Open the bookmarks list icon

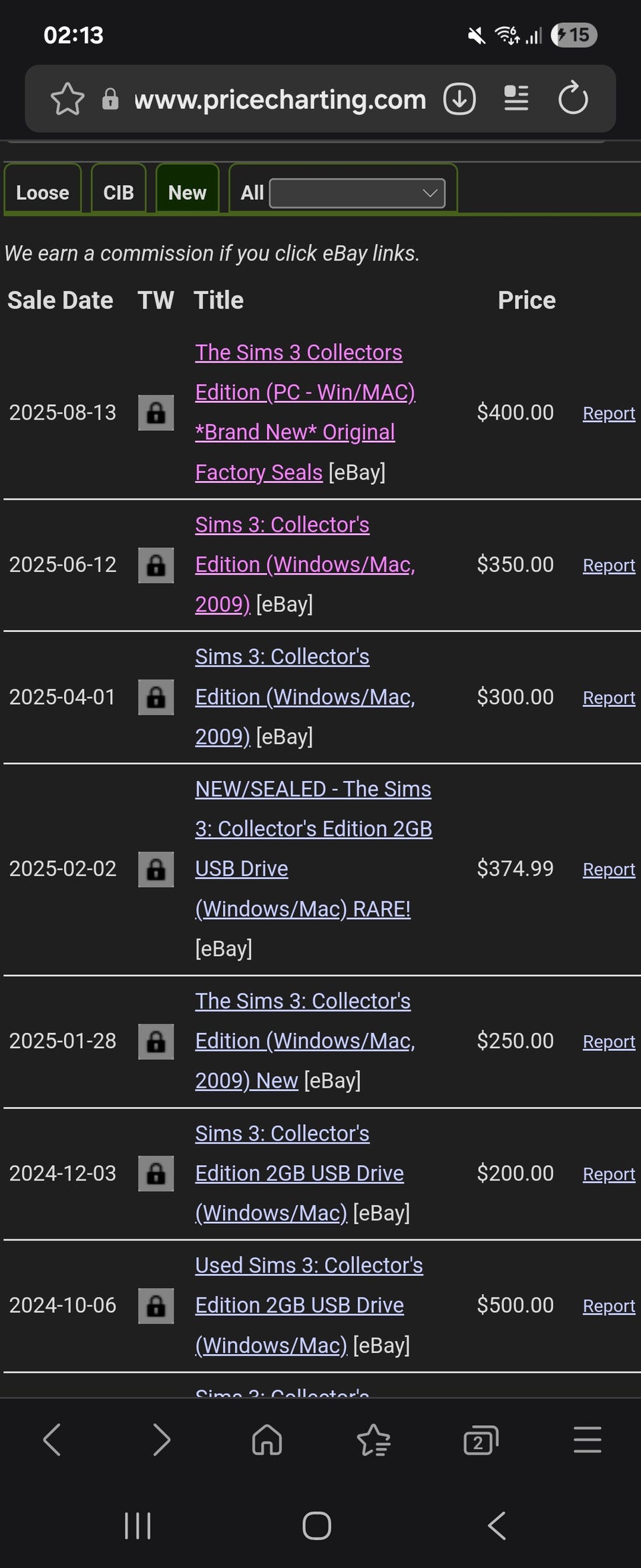pos(374,1439)
